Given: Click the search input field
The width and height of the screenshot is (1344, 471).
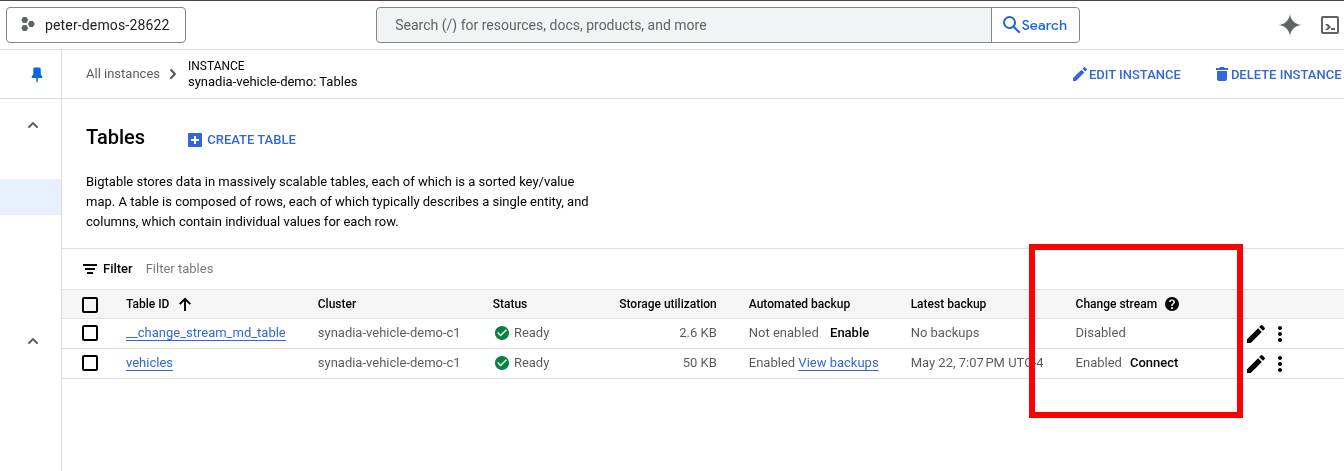Looking at the screenshot, I should coord(684,25).
